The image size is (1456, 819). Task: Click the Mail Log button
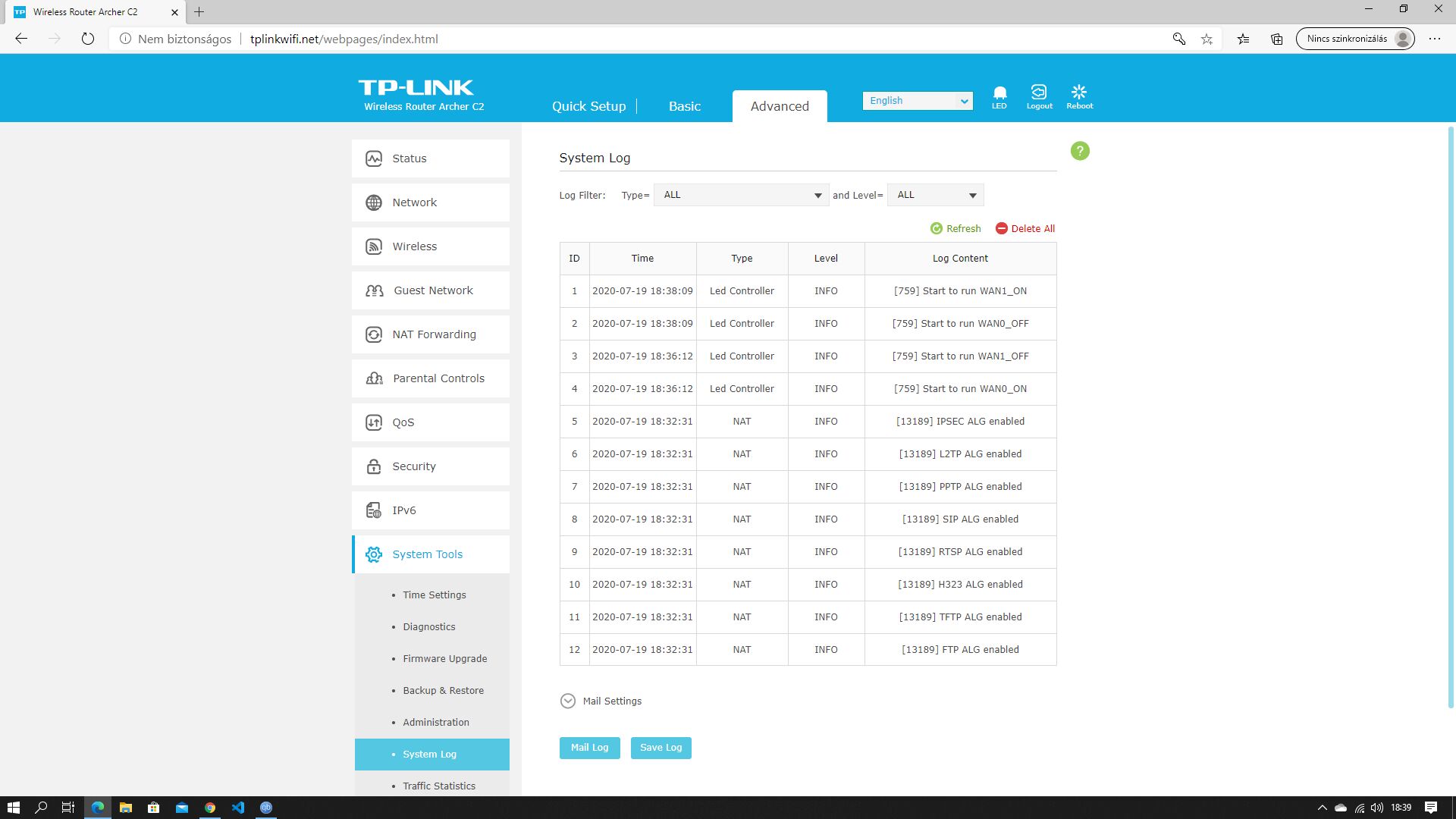pyautogui.click(x=589, y=748)
